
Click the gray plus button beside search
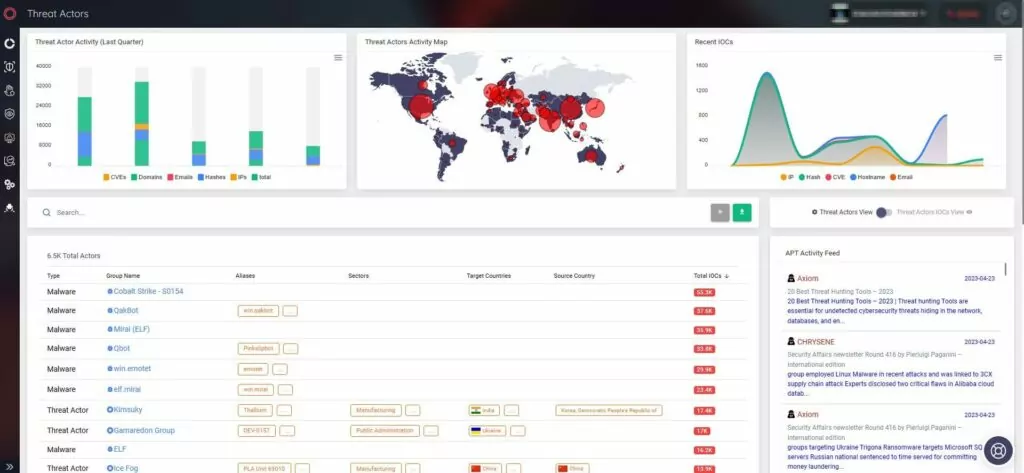tap(720, 212)
